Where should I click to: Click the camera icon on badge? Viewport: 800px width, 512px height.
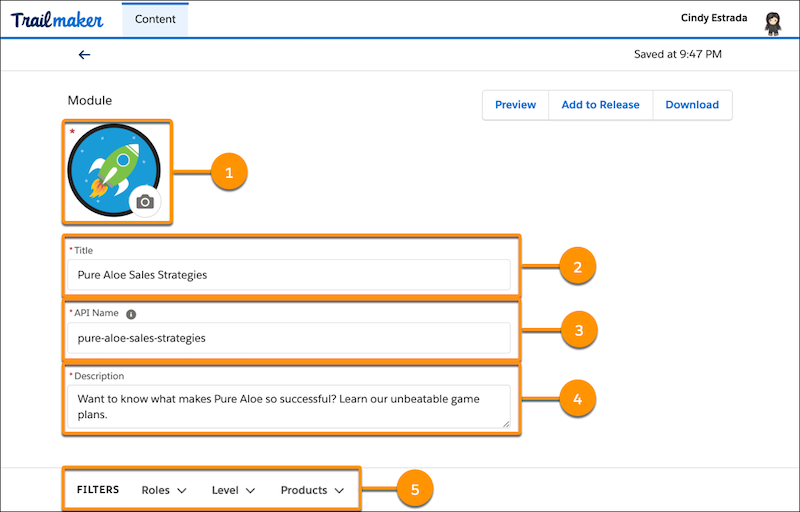click(x=145, y=202)
